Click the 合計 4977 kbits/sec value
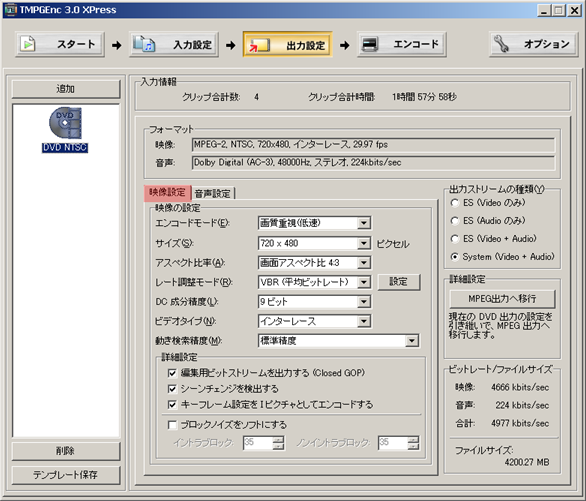 [x=520, y=423]
